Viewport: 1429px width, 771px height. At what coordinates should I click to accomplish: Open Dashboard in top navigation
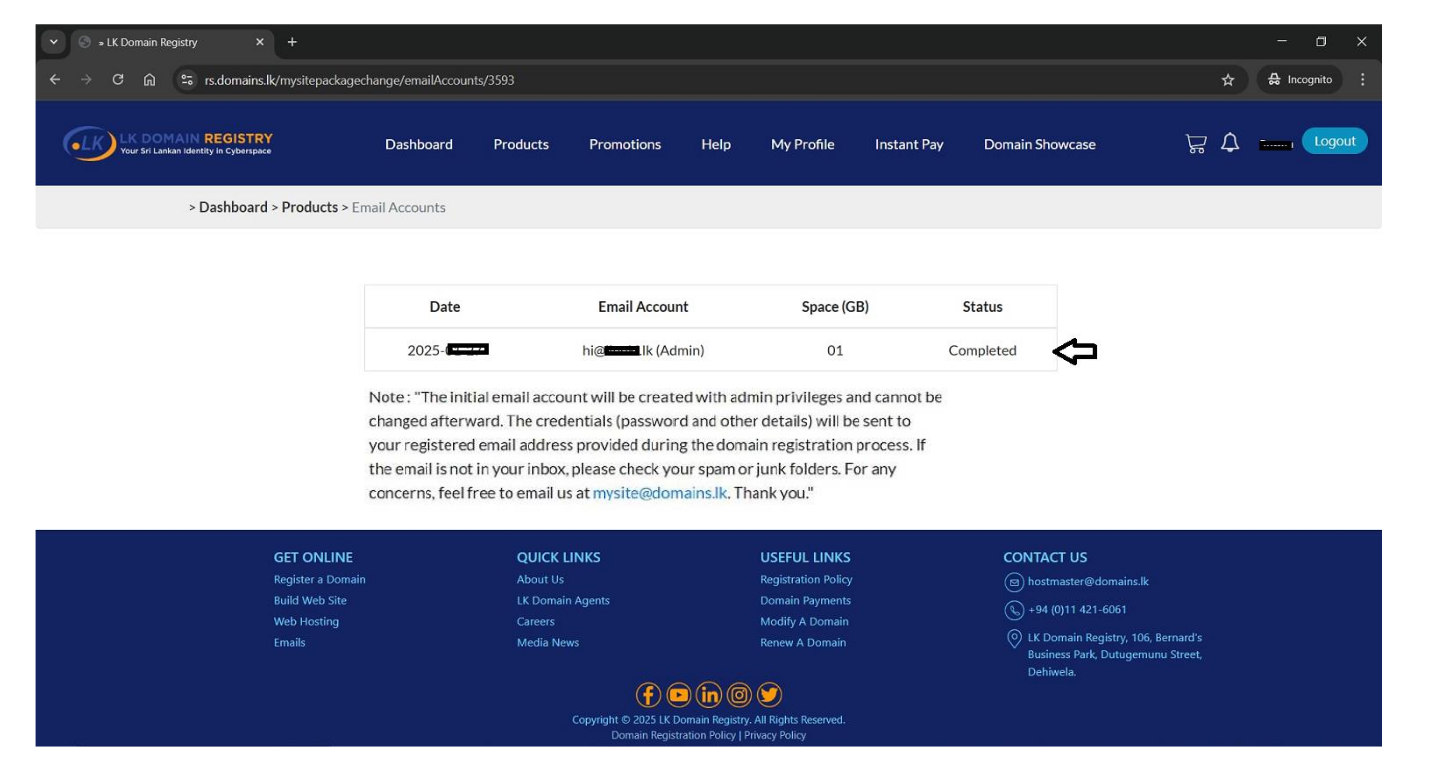click(419, 144)
